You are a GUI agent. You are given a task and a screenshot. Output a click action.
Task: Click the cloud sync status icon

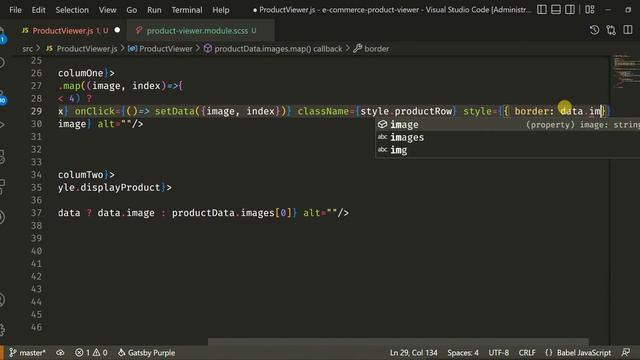pos(60,353)
